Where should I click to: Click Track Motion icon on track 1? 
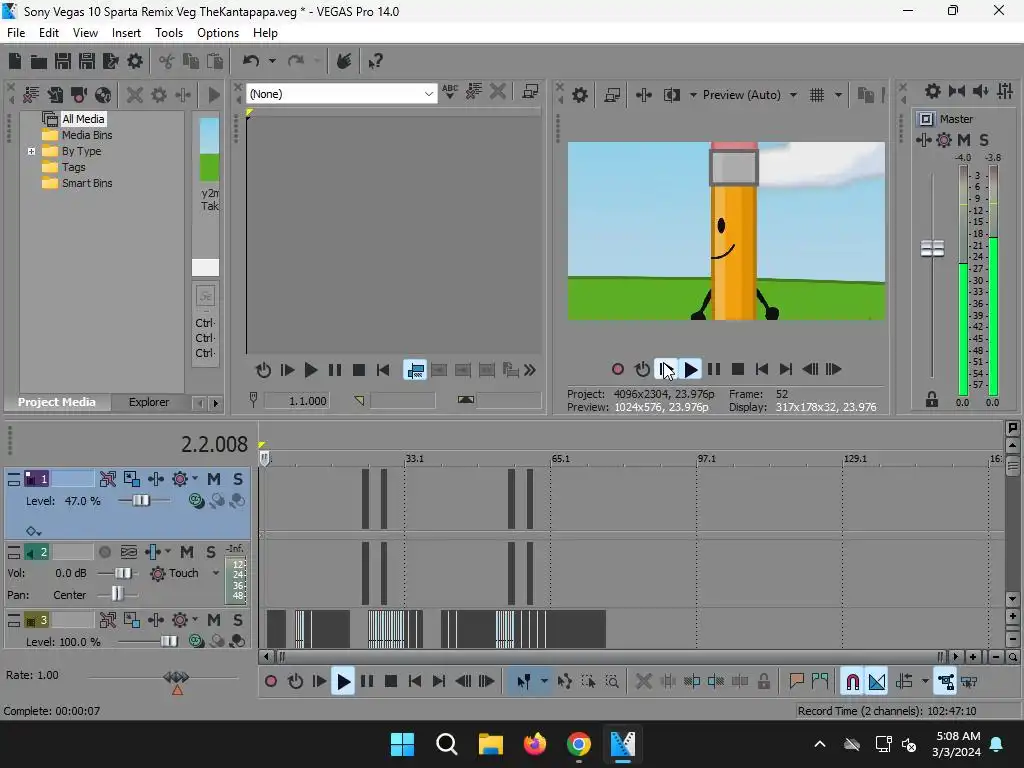coord(131,479)
